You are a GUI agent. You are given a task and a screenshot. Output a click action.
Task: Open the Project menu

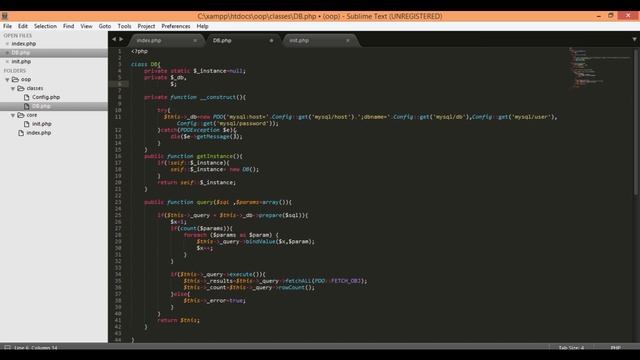pyautogui.click(x=146, y=26)
